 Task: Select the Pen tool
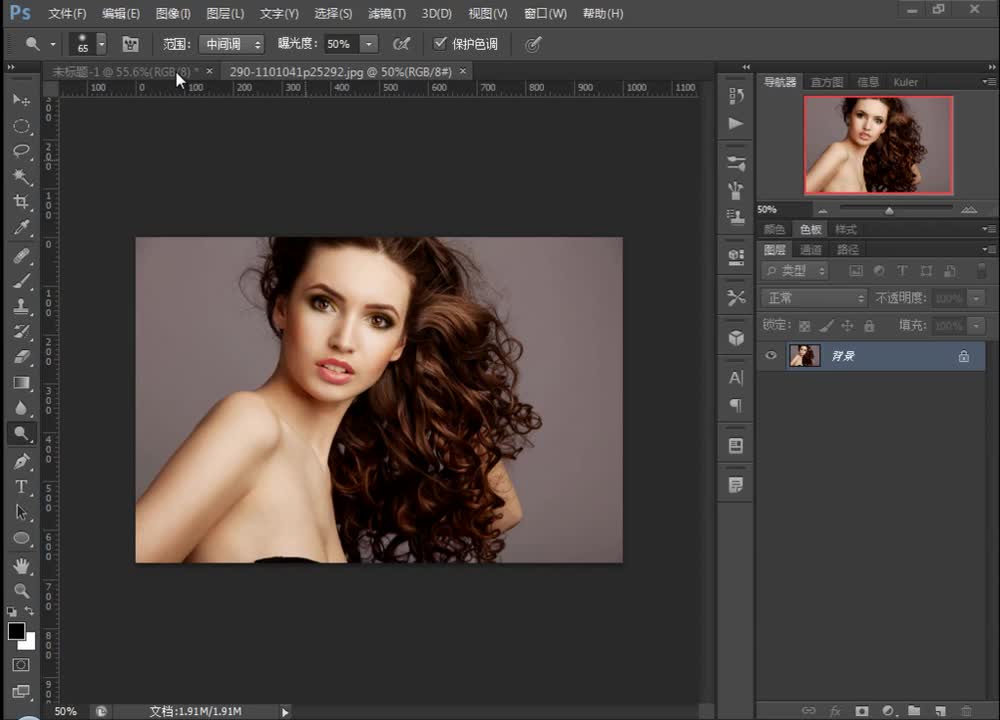(x=21, y=461)
